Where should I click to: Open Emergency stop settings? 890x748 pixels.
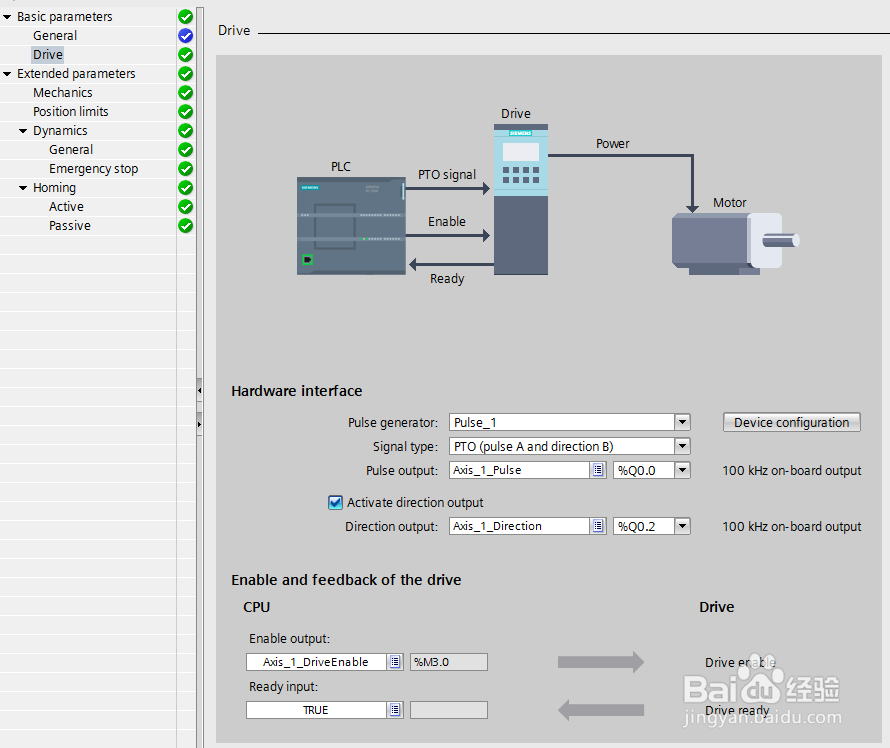point(94,169)
